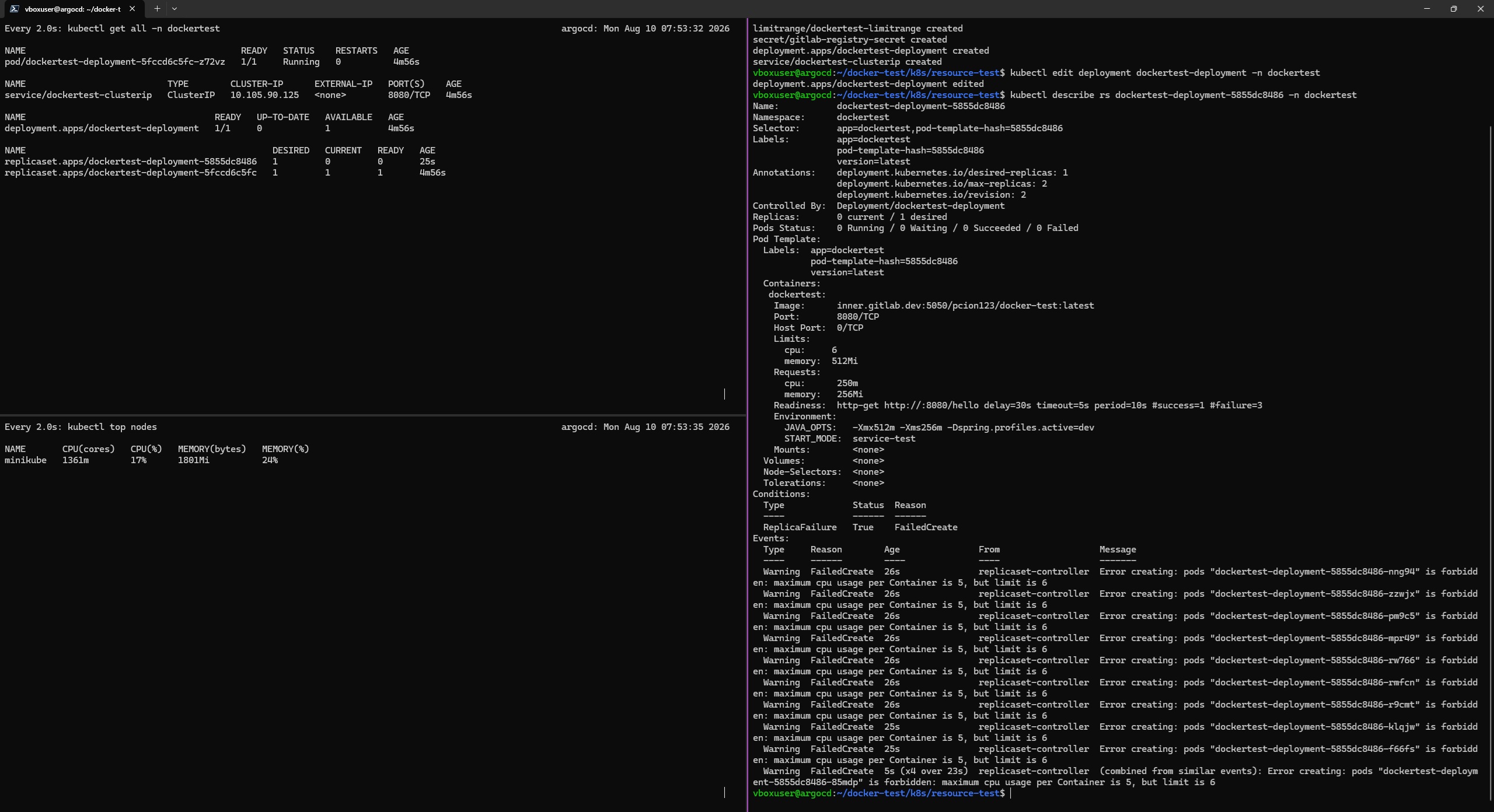Click the 8080/TCP port value in service row
The image size is (1494, 812).
[409, 95]
